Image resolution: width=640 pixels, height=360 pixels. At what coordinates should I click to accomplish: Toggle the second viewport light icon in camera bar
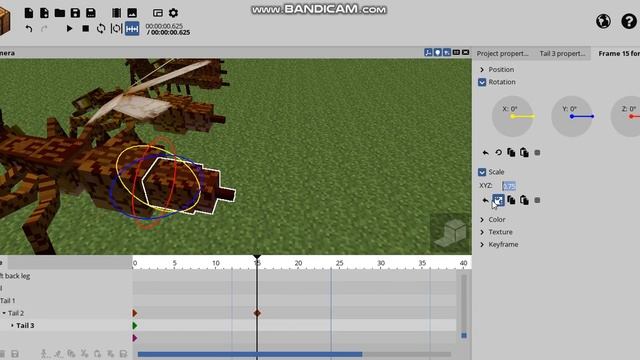click(x=438, y=53)
